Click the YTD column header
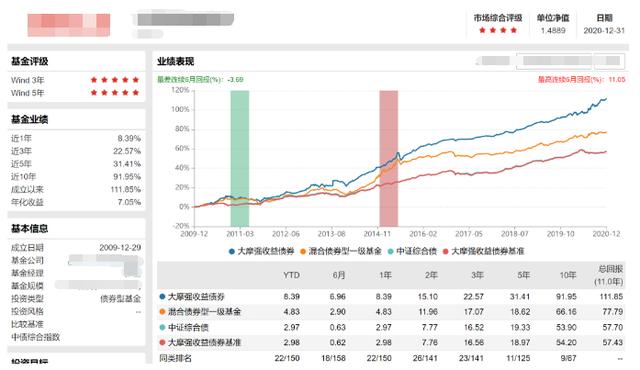640x370 pixels. 291,275
